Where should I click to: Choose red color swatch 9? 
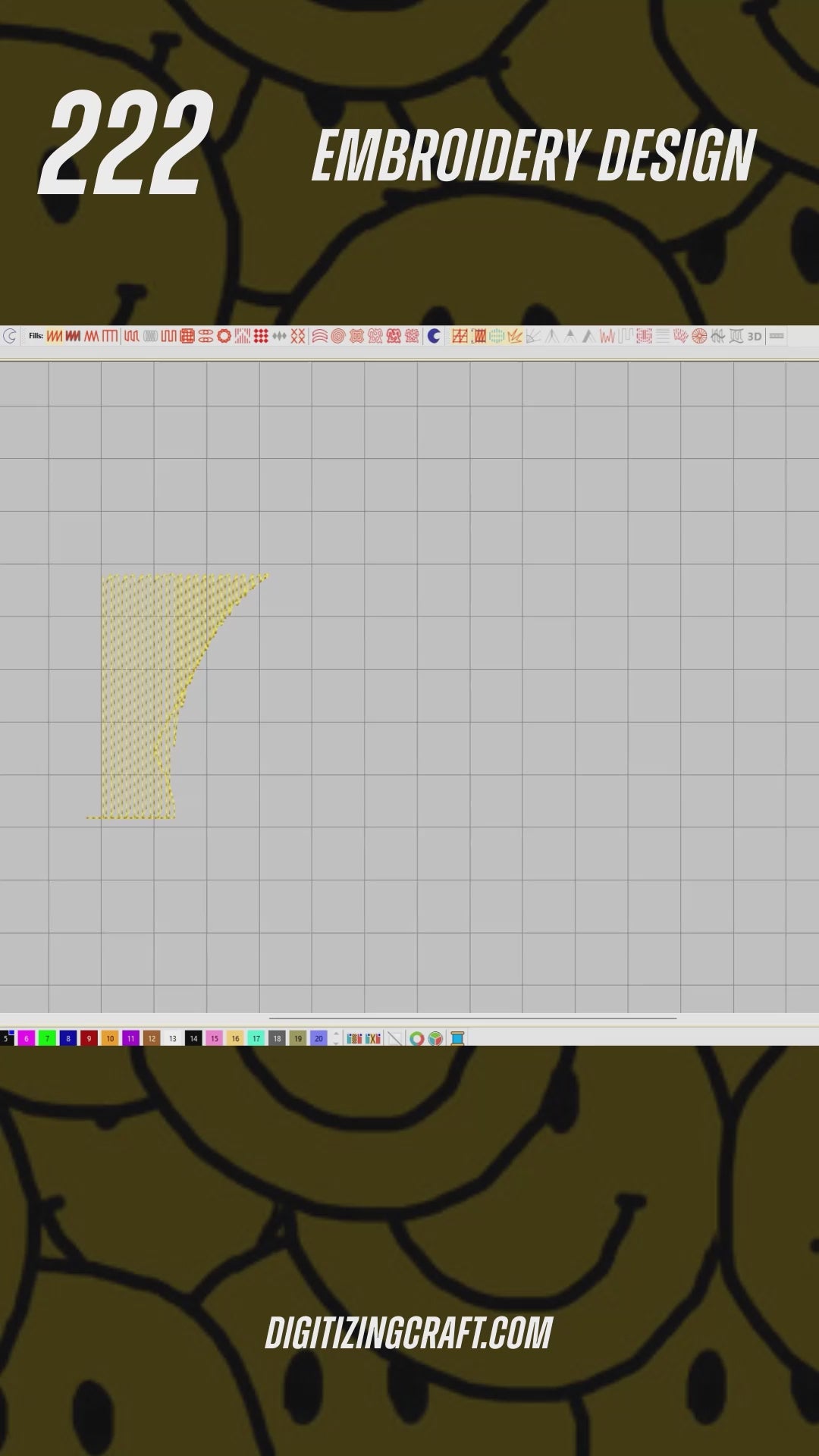pyautogui.click(x=89, y=1038)
